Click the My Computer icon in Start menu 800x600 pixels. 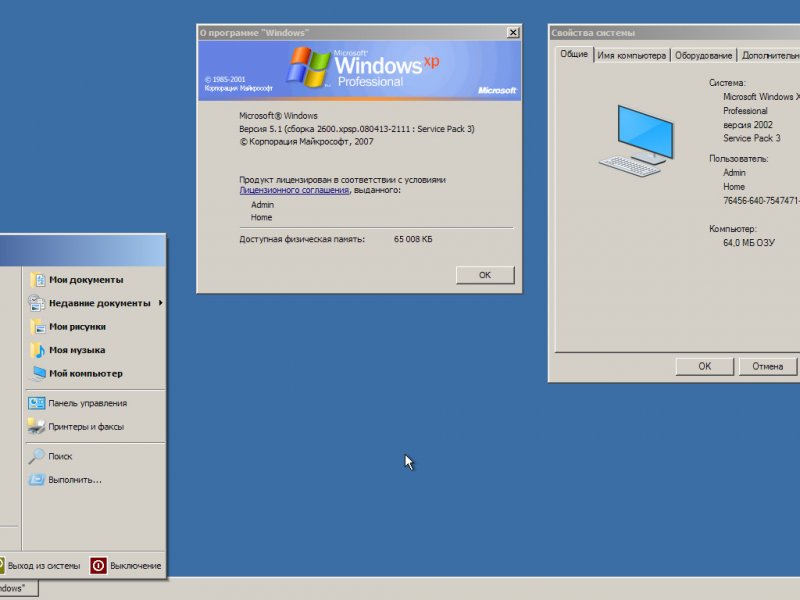38,373
